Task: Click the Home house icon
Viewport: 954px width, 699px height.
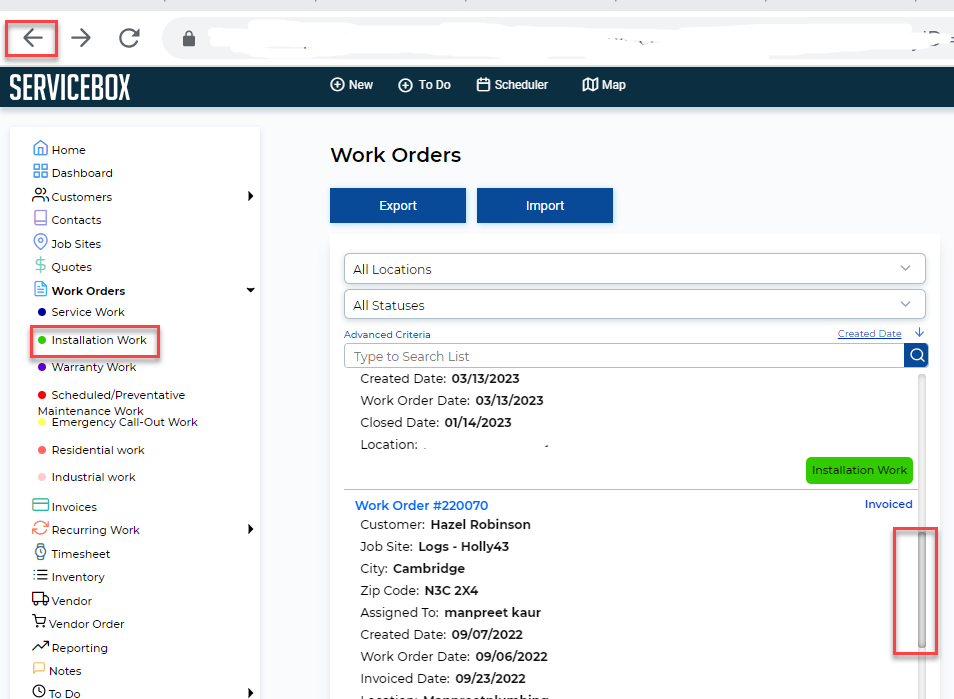Action: pos(40,148)
